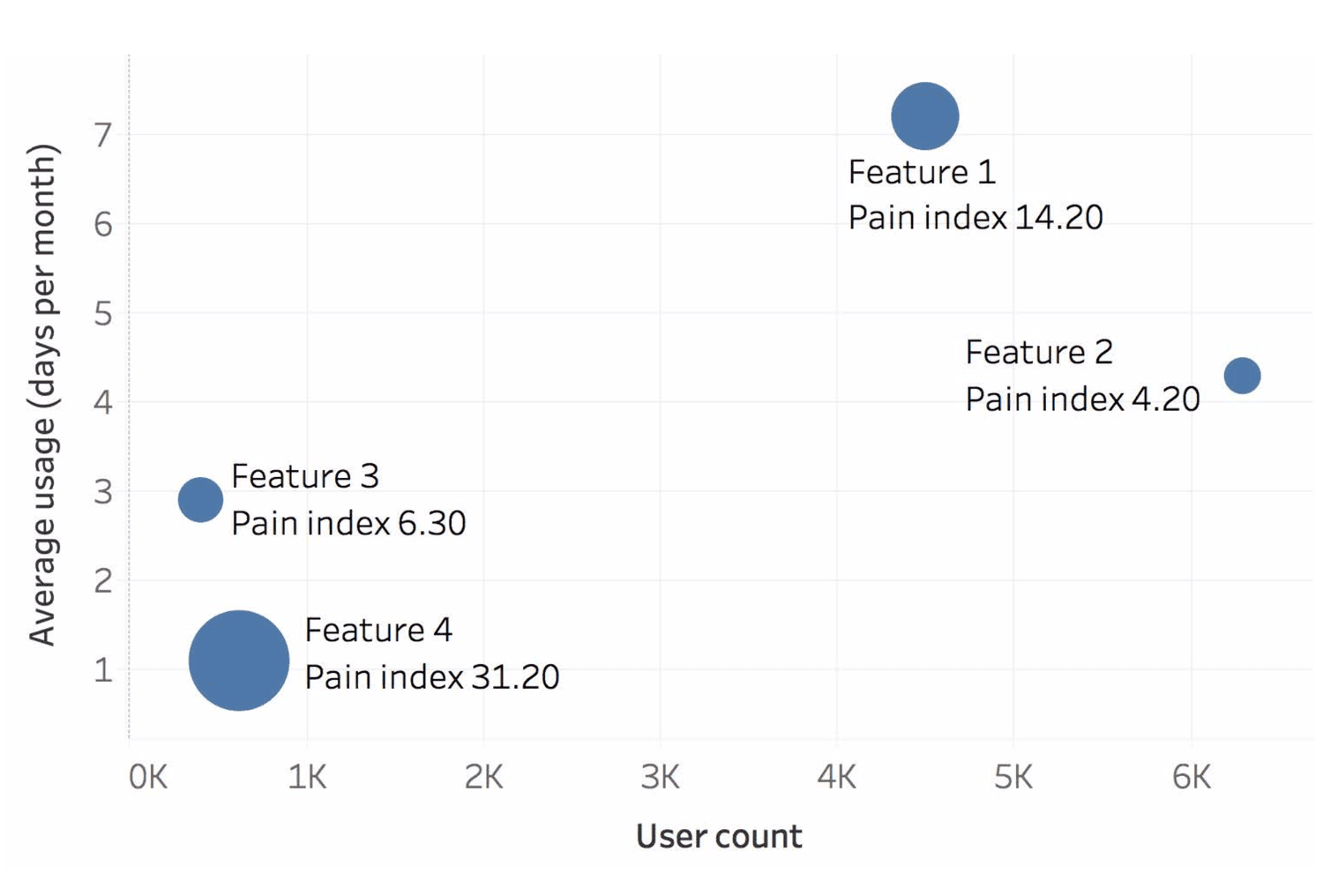1323x896 pixels.
Task: Select the "Pain index 31.20" label
Action: click(432, 676)
